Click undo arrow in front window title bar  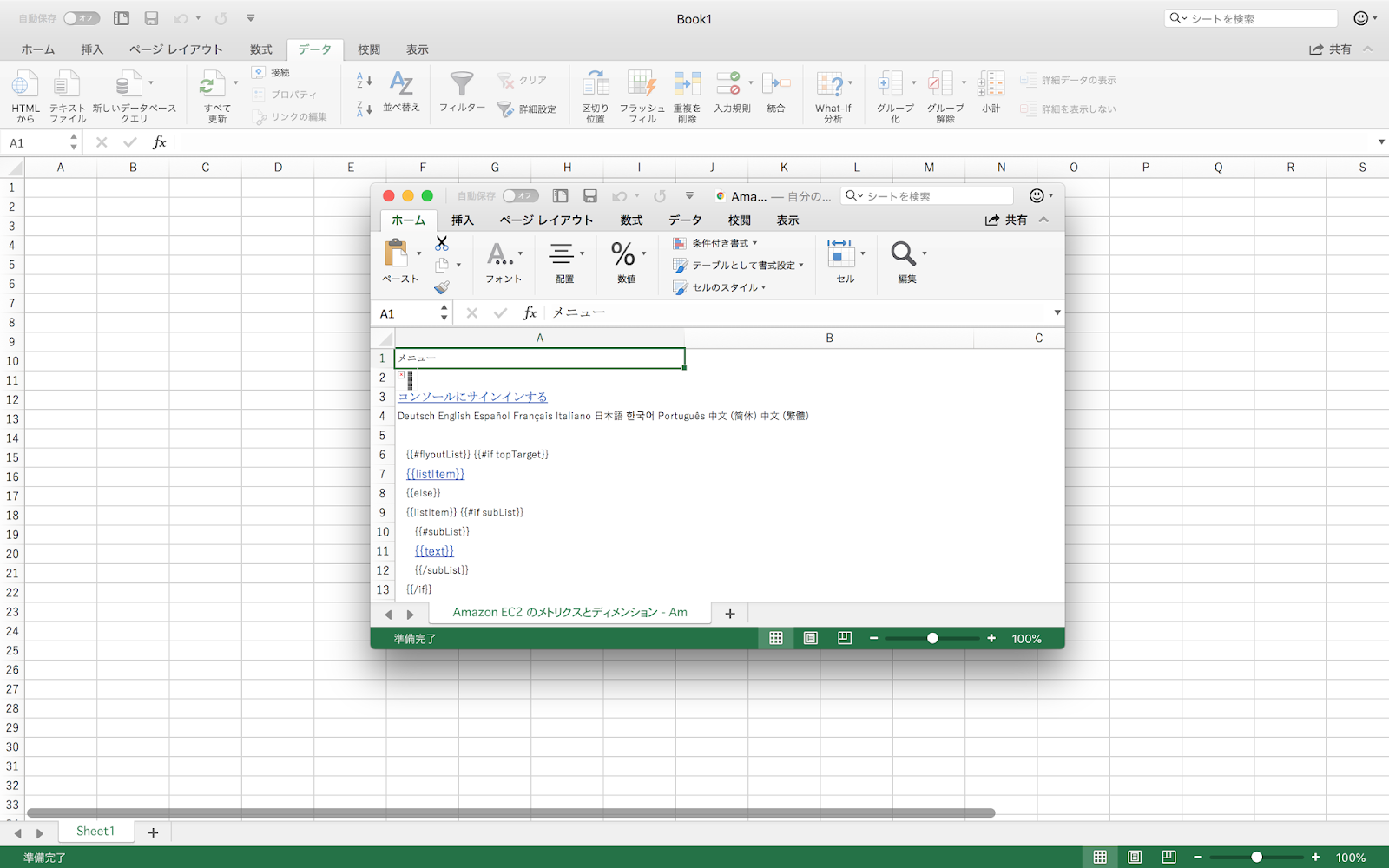619,196
